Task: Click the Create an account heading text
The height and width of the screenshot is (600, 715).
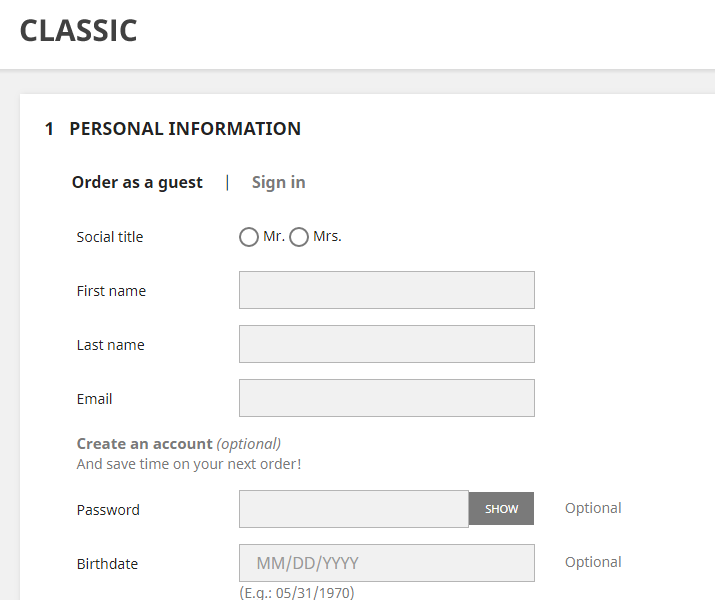Action: coord(144,444)
